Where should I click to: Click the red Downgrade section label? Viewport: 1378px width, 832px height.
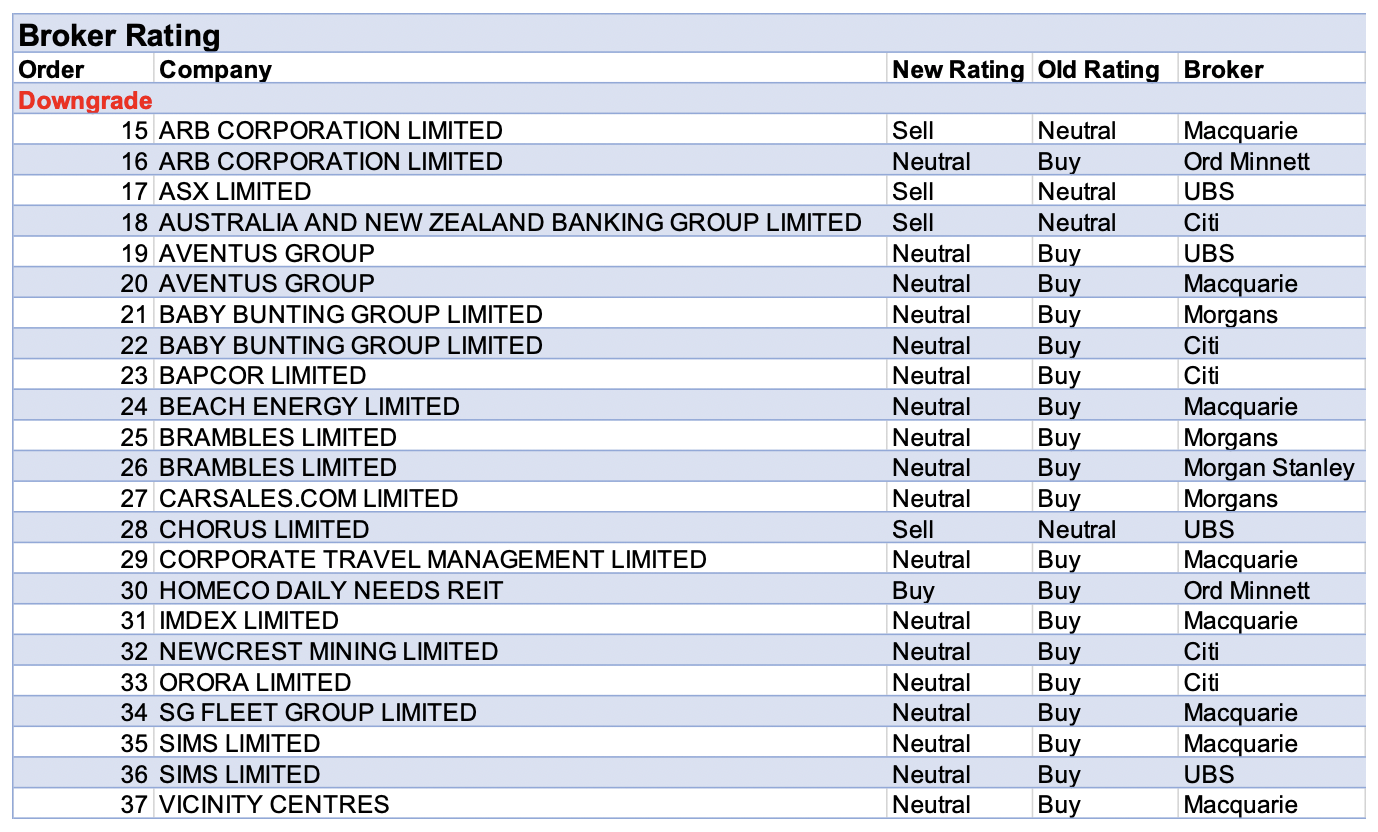86,100
